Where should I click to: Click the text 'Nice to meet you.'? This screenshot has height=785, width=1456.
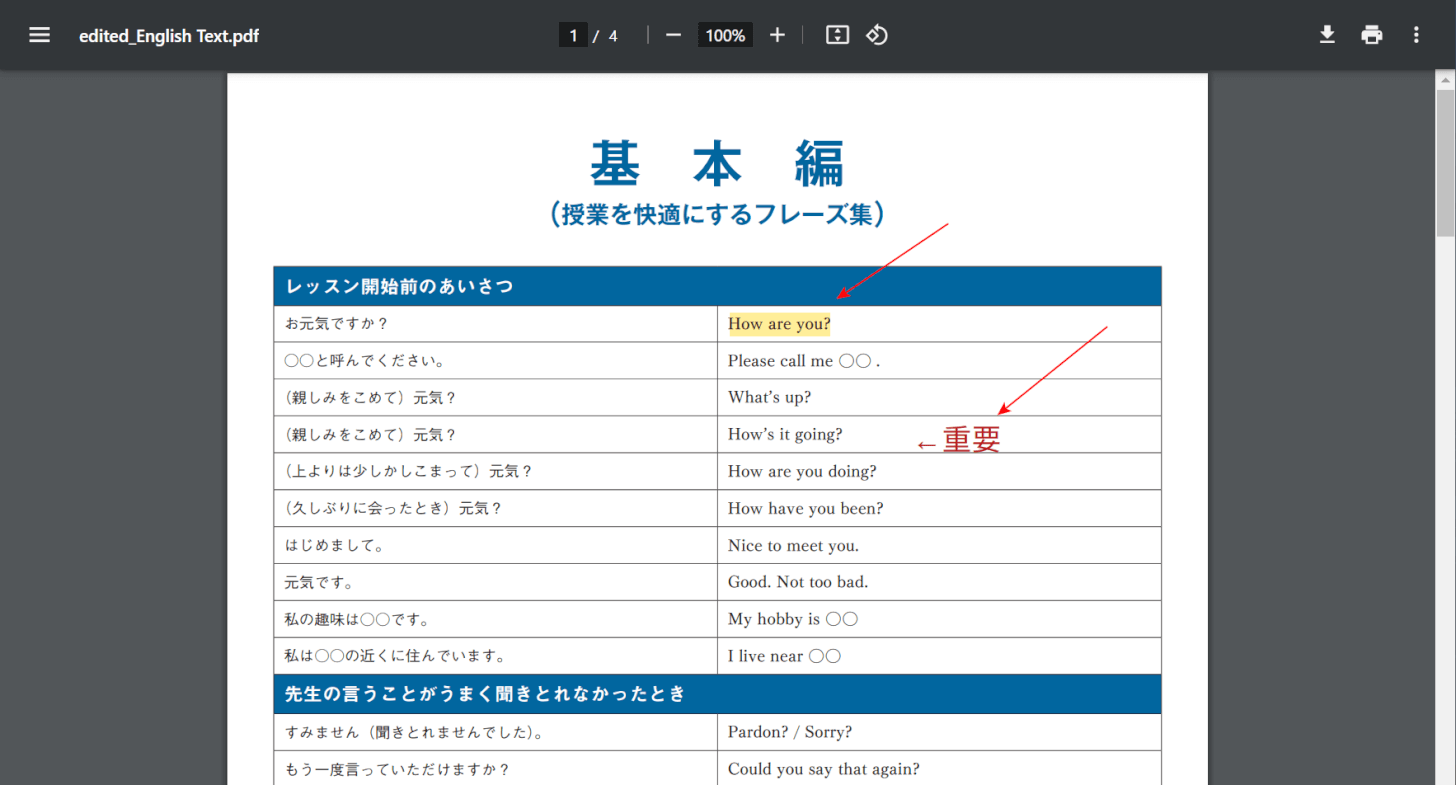pos(793,545)
